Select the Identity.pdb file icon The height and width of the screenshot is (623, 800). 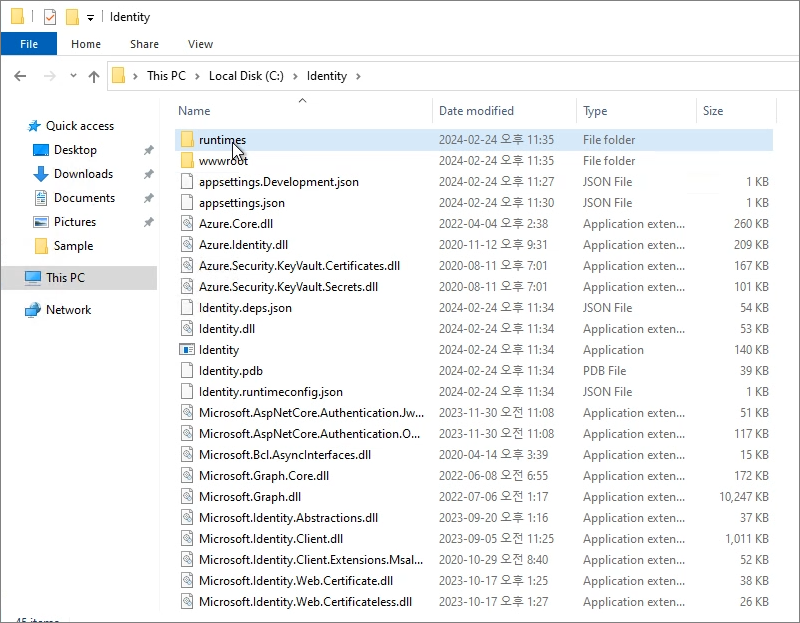pyautogui.click(x=187, y=370)
